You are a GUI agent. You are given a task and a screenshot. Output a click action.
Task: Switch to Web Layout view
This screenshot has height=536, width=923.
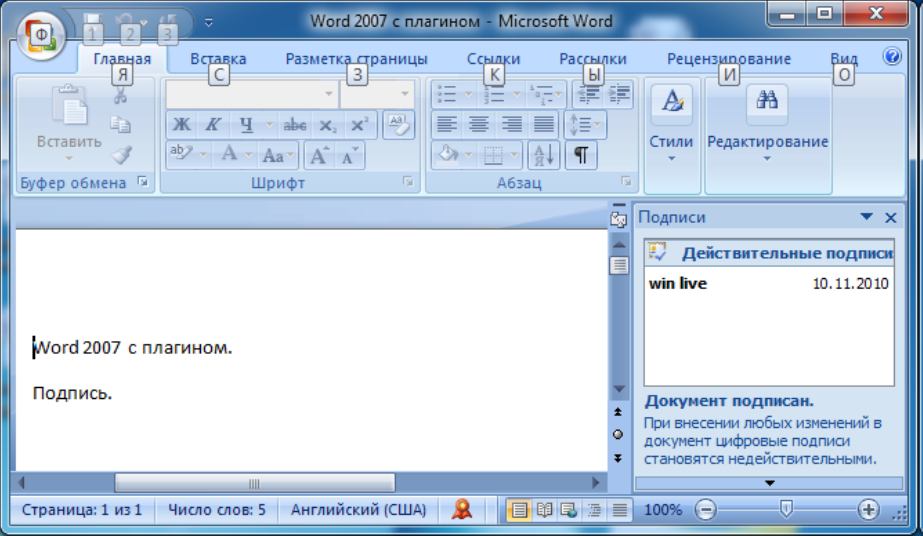pos(569,510)
